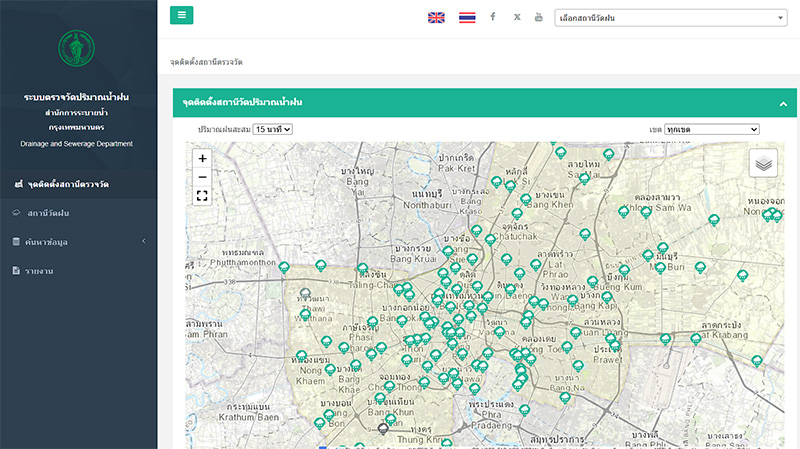Switch language to English via UK flag
This screenshot has width=800, height=449.
pyautogui.click(x=436, y=18)
